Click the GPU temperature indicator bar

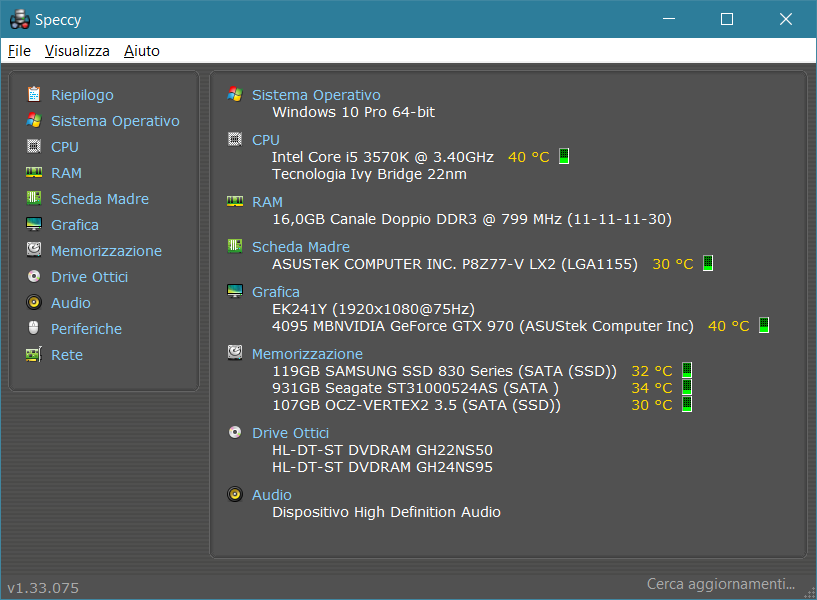tap(764, 325)
